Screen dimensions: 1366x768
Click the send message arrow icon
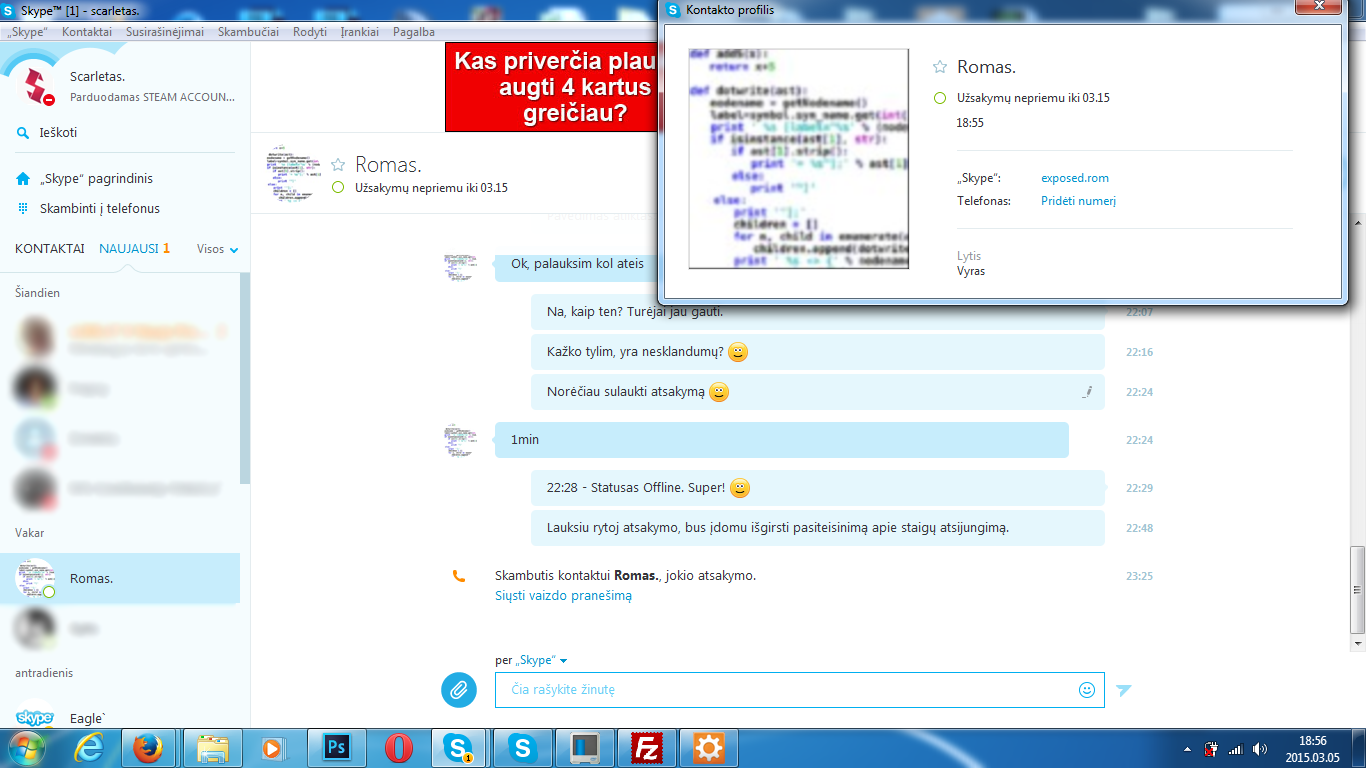[1124, 690]
